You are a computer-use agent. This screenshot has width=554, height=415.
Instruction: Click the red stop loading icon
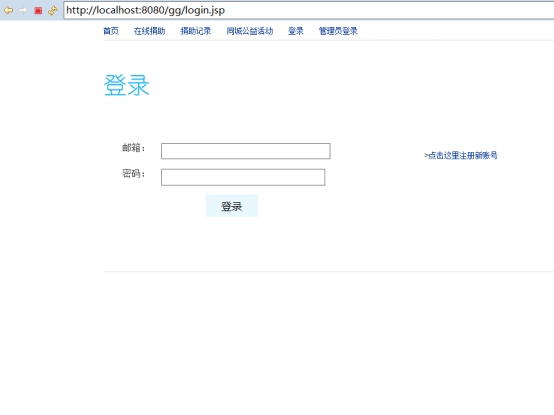point(38,11)
